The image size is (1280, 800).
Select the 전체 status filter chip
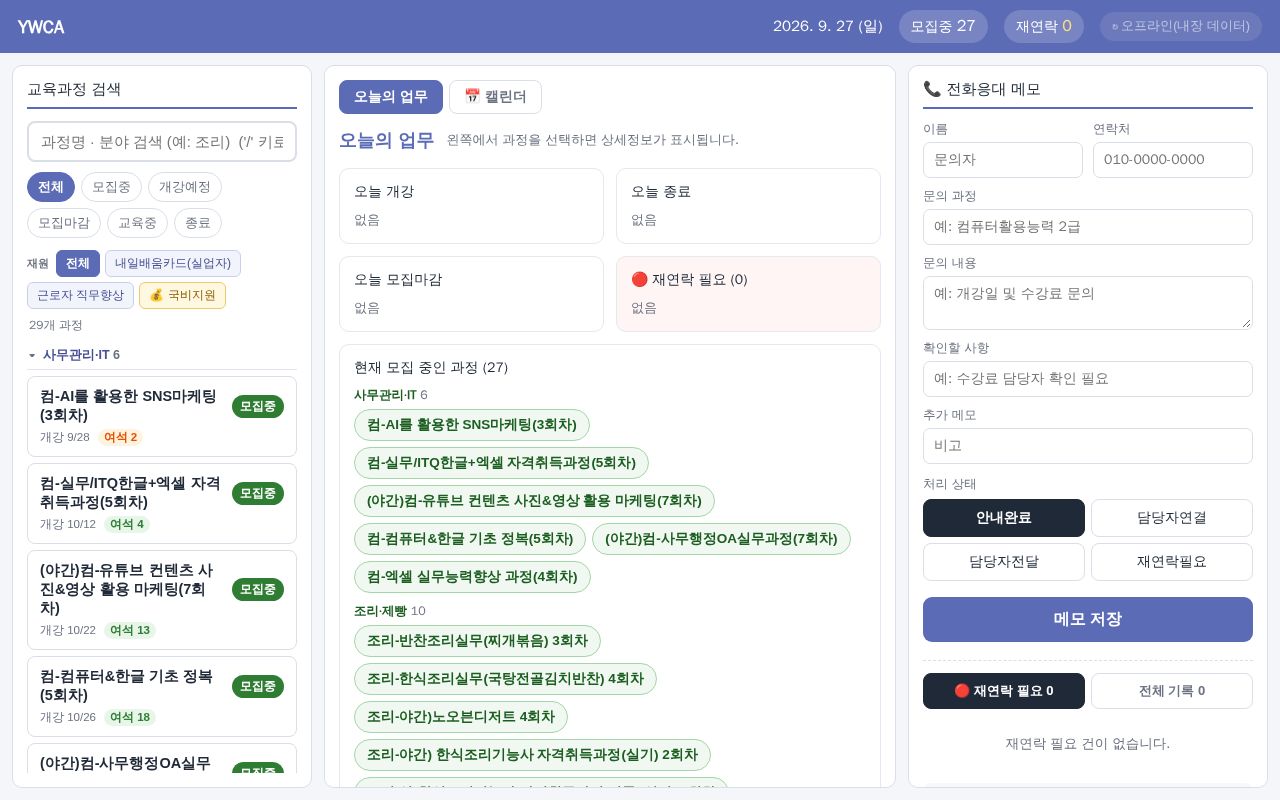point(51,187)
